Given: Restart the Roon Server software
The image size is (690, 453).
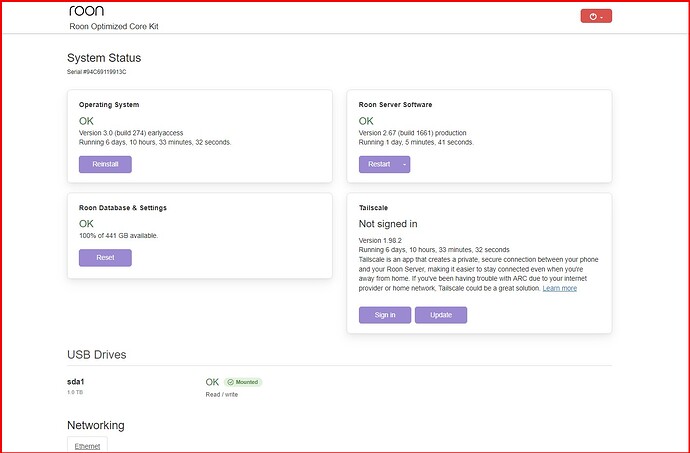Looking at the screenshot, I should point(379,164).
